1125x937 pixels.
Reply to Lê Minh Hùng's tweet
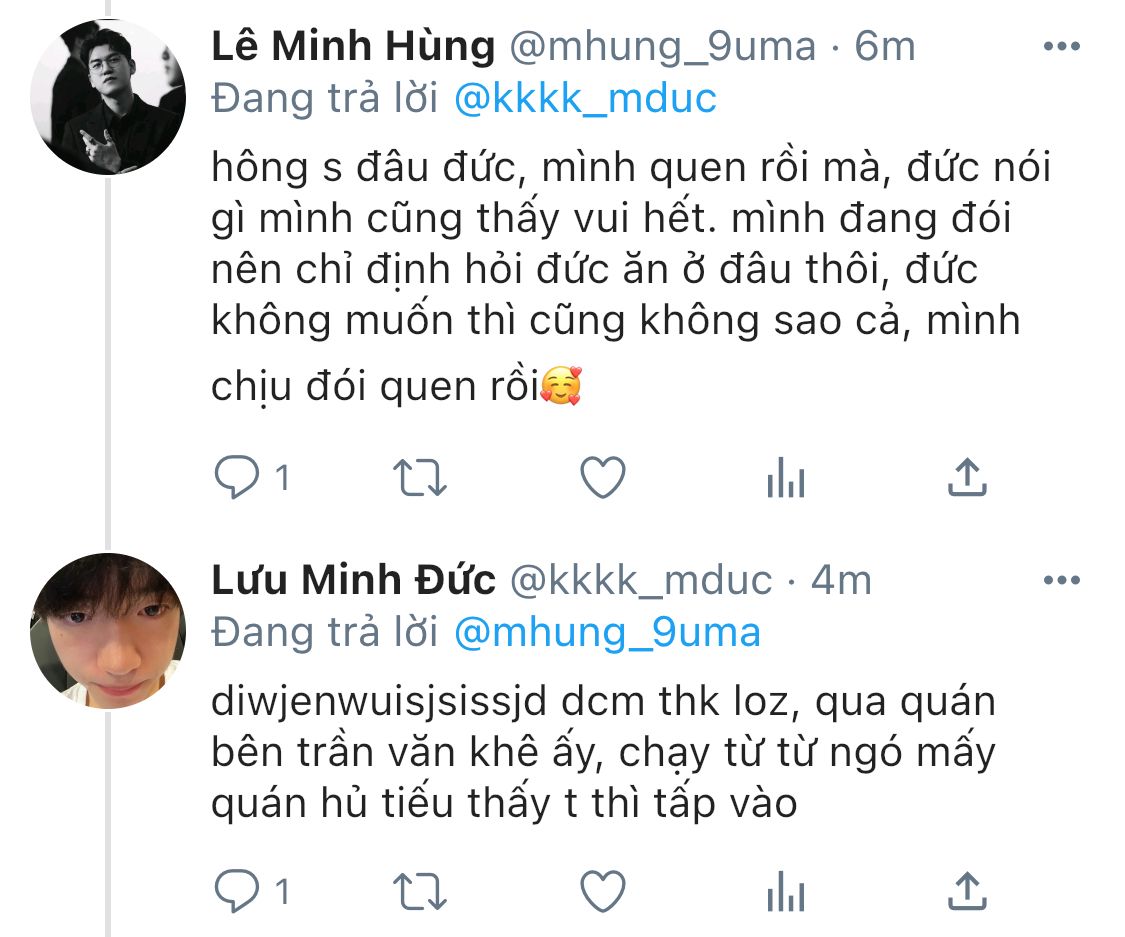pos(237,480)
